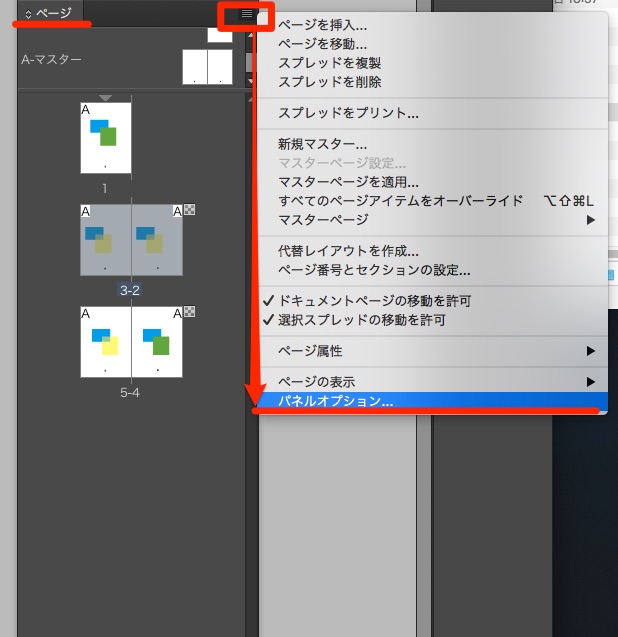Screen dimensions: 618x637
Task: Choose ページを移動... menu item
Action: (x=433, y=44)
